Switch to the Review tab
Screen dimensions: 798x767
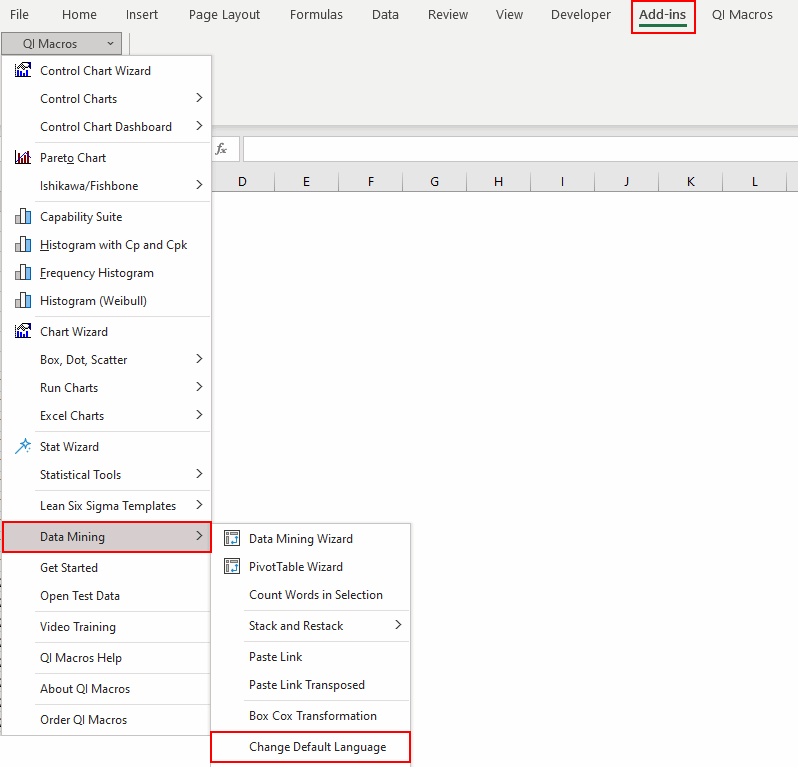click(x=448, y=15)
